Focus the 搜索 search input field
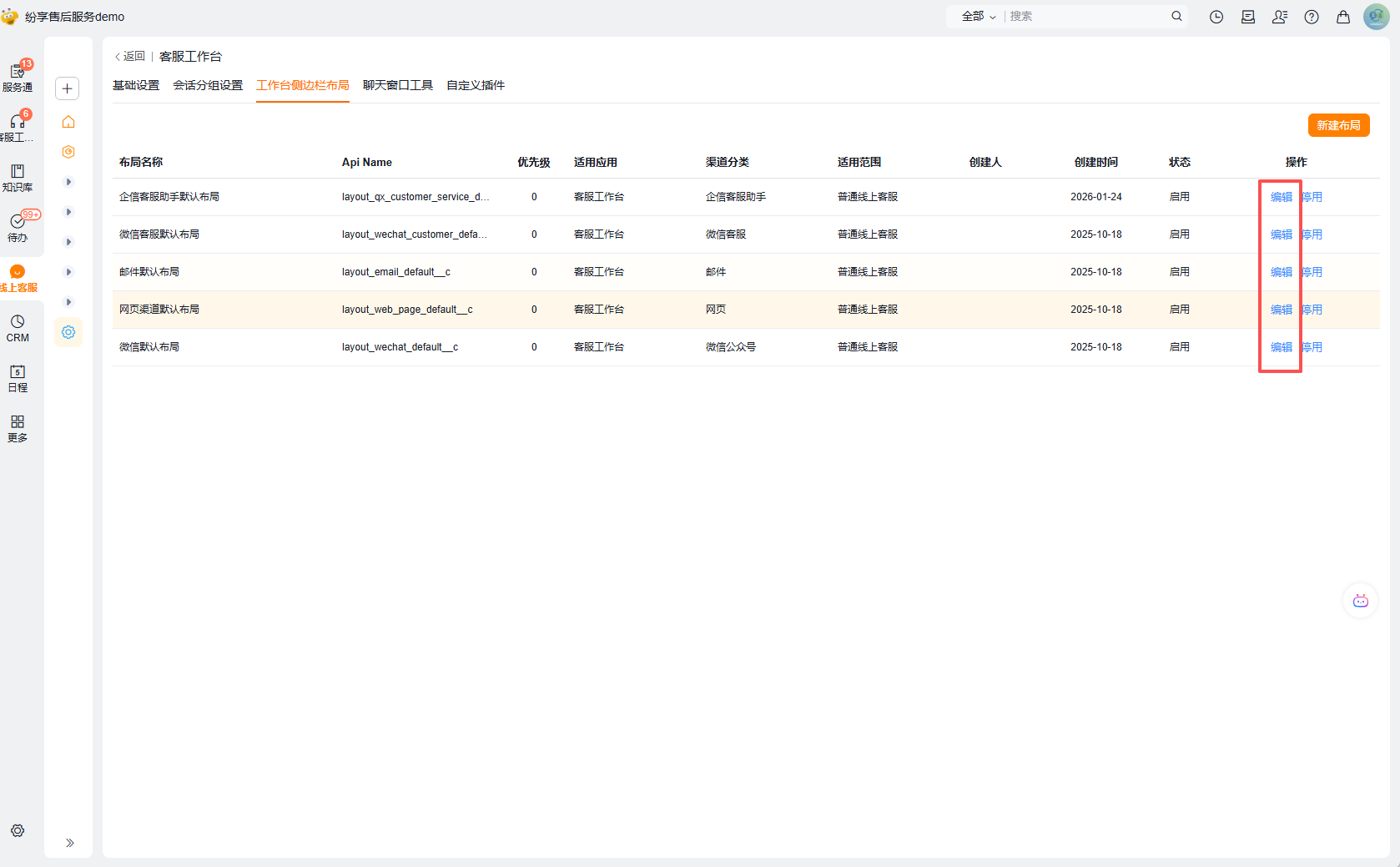The height and width of the screenshot is (867, 1400). [1086, 17]
